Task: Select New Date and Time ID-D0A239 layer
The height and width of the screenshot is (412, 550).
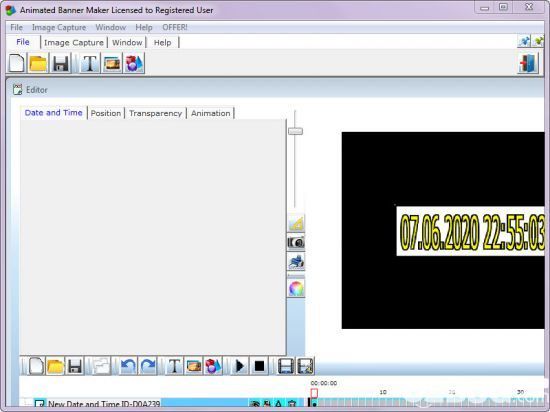Action: [104, 404]
